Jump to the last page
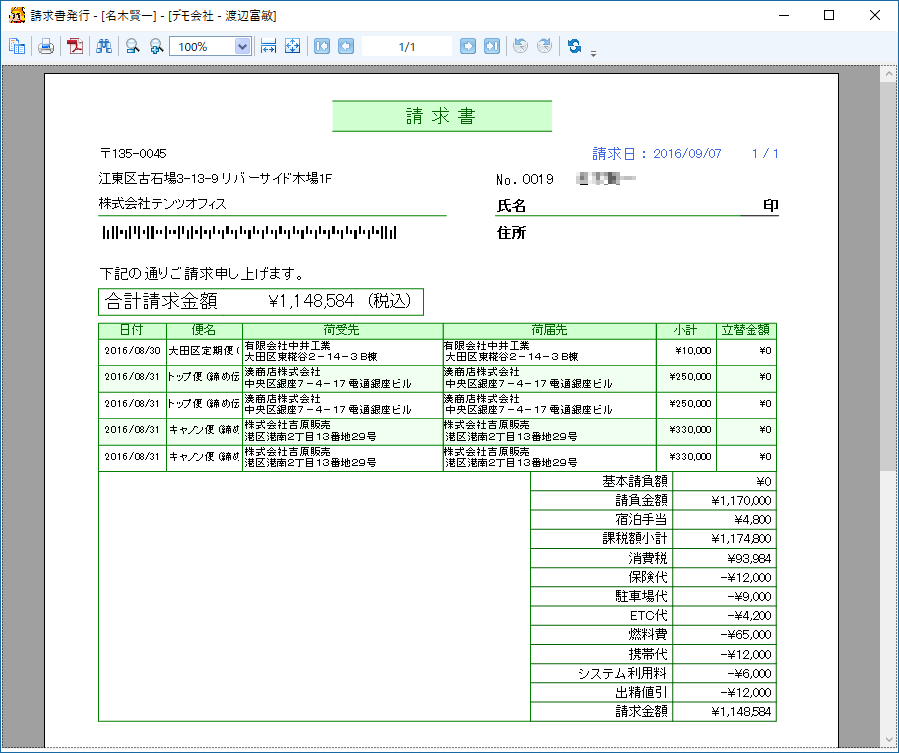This screenshot has height=753, width=899. 491,46
